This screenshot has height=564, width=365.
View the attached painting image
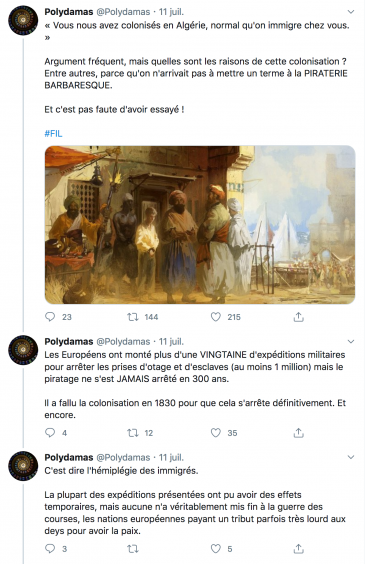200,224
